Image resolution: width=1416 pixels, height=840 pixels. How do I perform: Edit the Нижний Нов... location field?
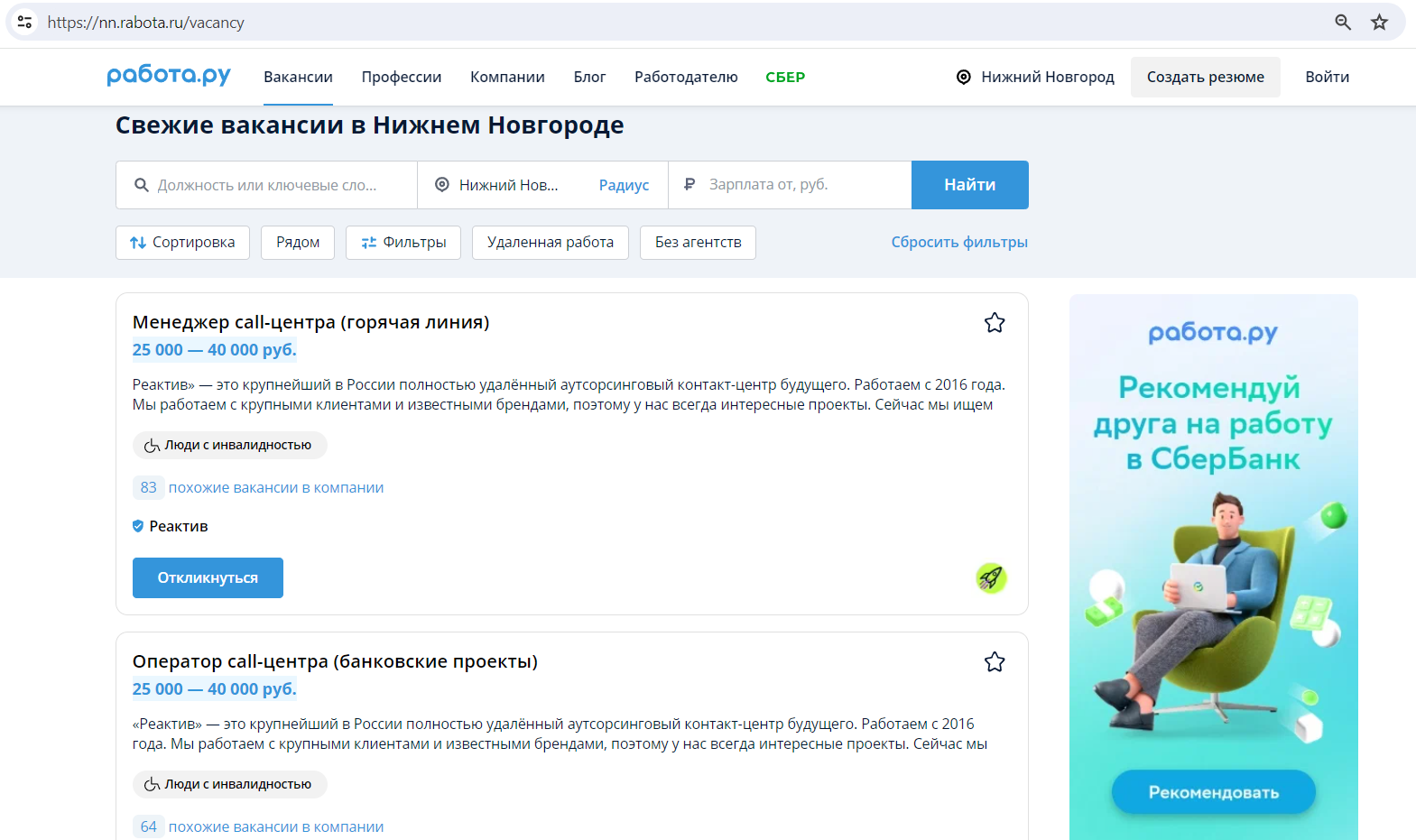click(508, 185)
